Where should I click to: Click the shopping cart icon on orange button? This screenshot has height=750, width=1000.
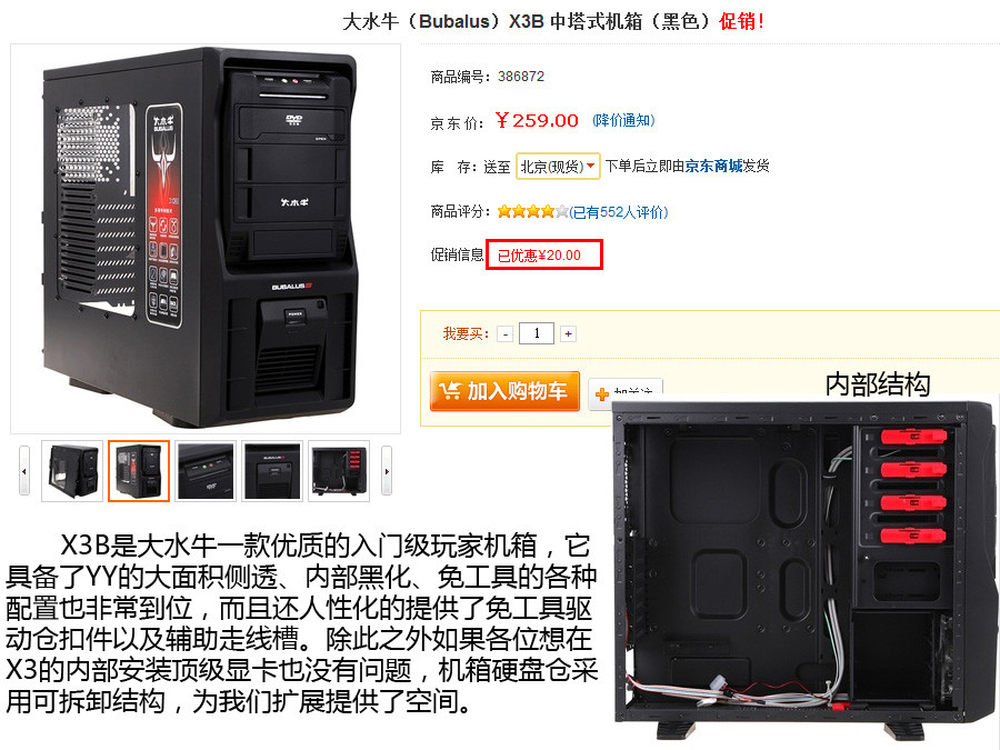pyautogui.click(x=450, y=390)
